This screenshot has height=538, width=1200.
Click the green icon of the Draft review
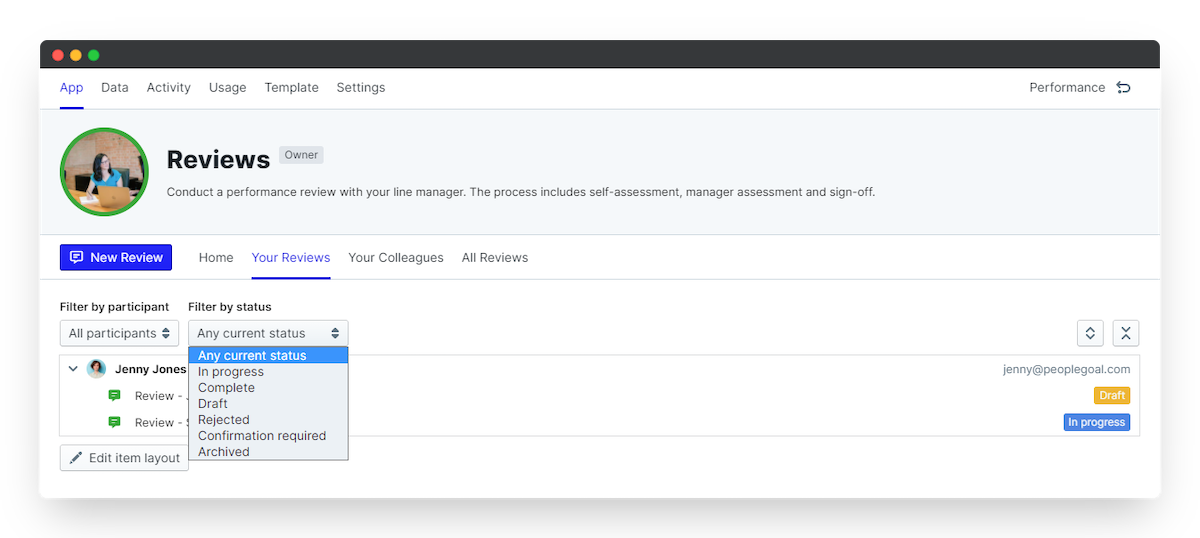click(115, 396)
